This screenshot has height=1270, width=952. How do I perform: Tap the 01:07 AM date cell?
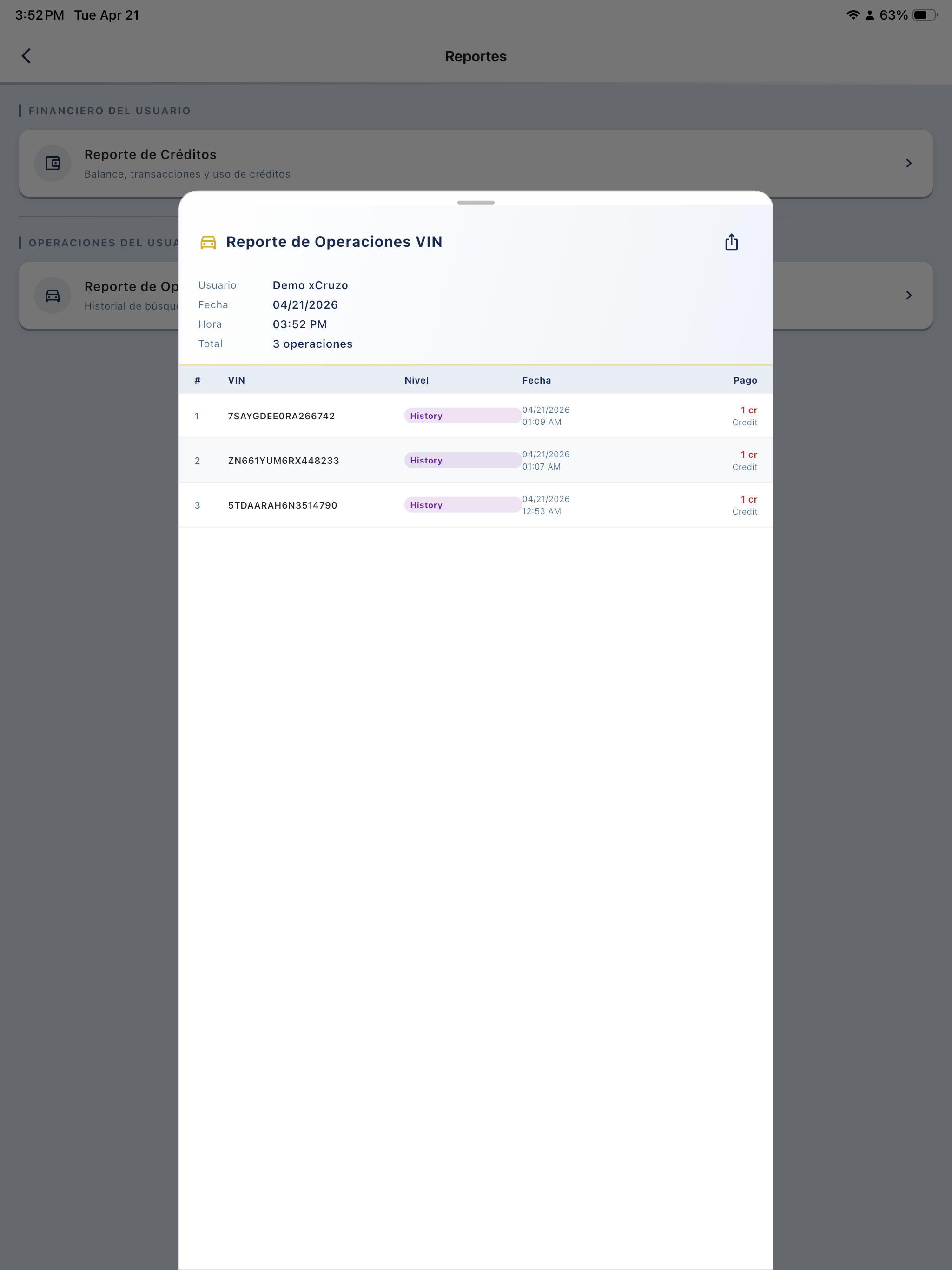coord(545,461)
